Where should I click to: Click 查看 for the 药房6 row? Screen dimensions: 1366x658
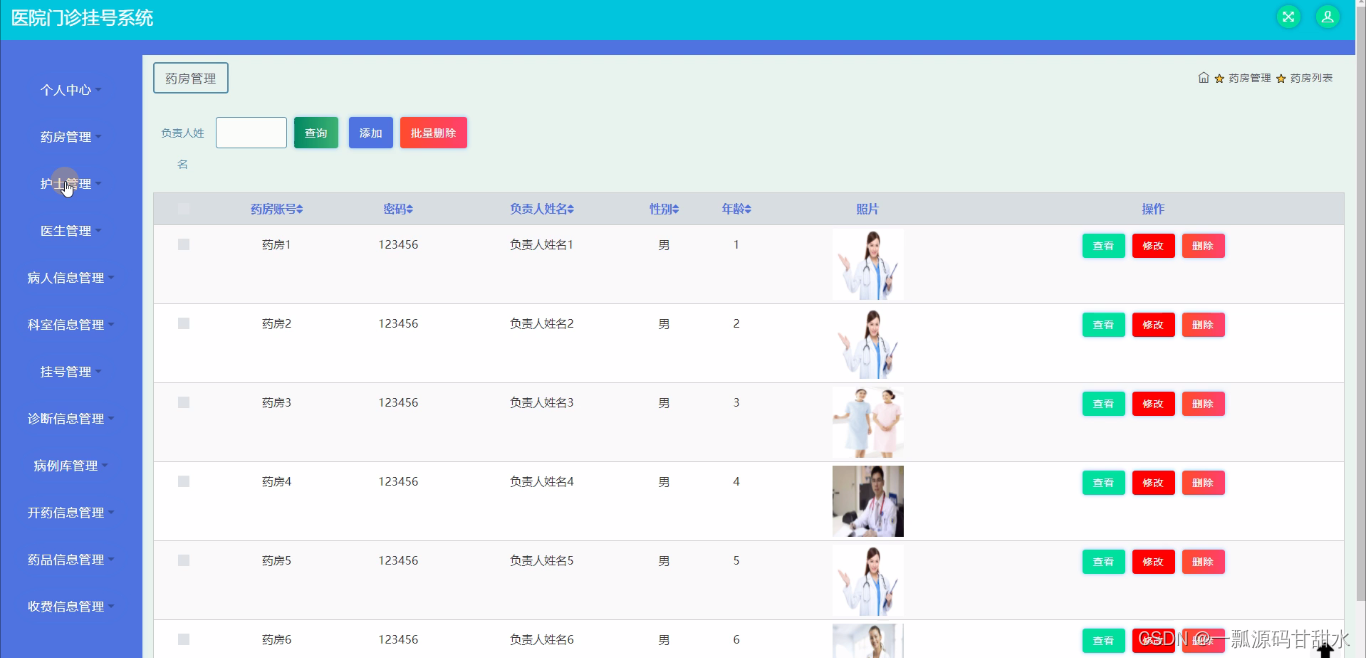click(1103, 641)
